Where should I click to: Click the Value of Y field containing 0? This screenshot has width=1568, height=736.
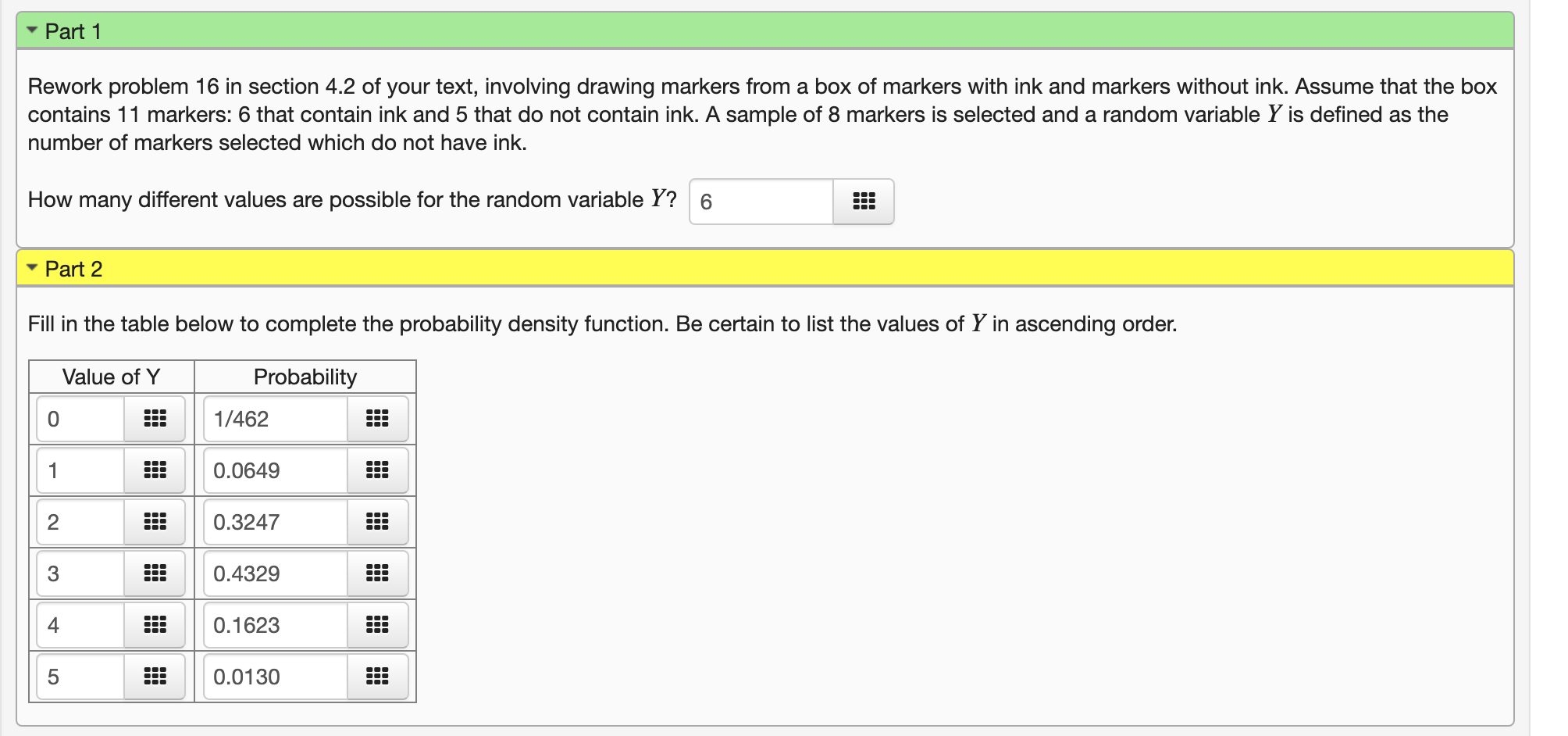(78, 419)
